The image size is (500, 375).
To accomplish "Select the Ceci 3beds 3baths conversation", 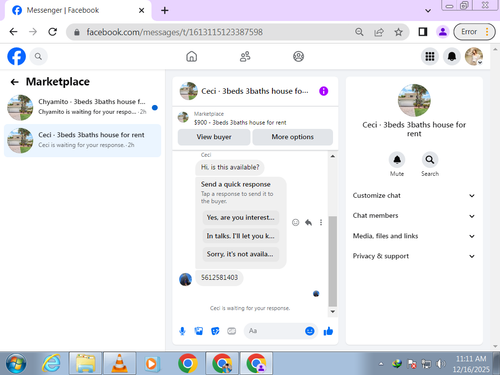I will click(x=82, y=140).
